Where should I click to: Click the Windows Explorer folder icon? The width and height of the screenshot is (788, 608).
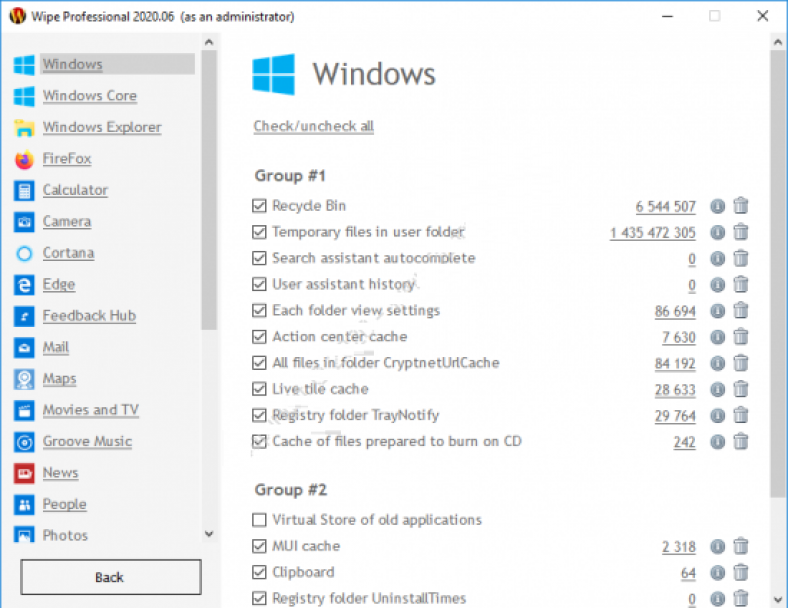click(24, 128)
